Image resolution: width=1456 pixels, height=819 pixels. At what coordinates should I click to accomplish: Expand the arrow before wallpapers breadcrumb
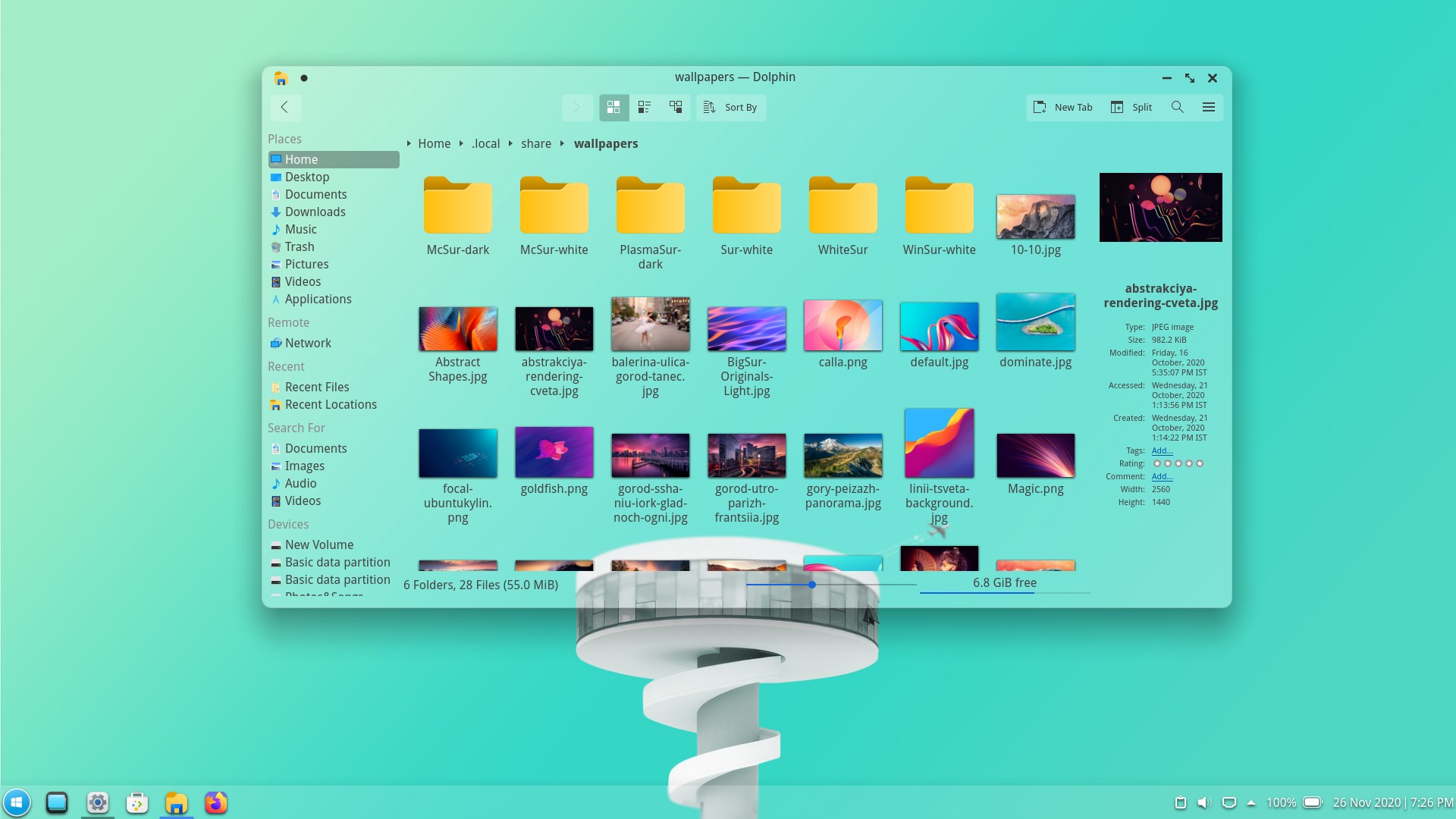pyautogui.click(x=562, y=143)
